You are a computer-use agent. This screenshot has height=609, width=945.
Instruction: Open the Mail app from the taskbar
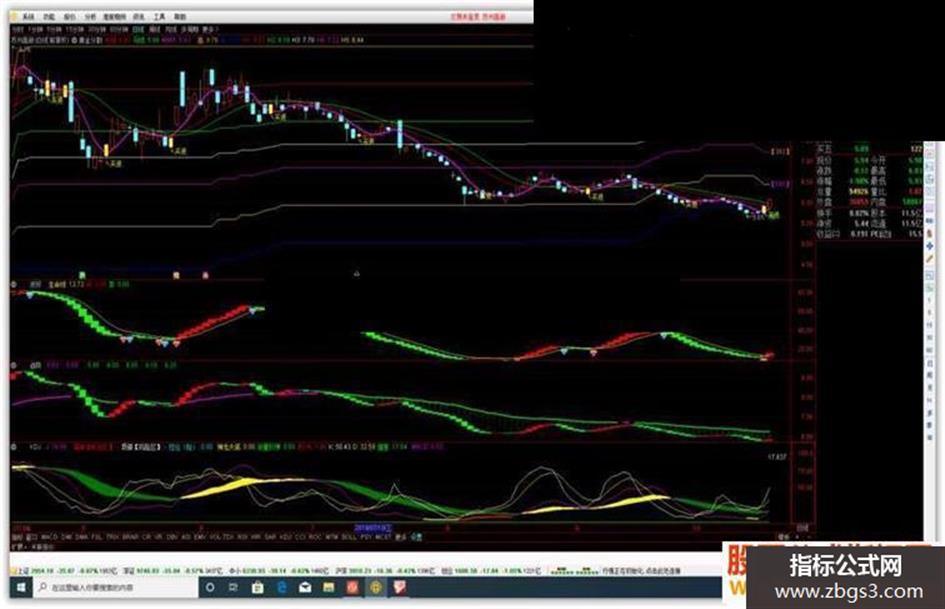(x=305, y=587)
